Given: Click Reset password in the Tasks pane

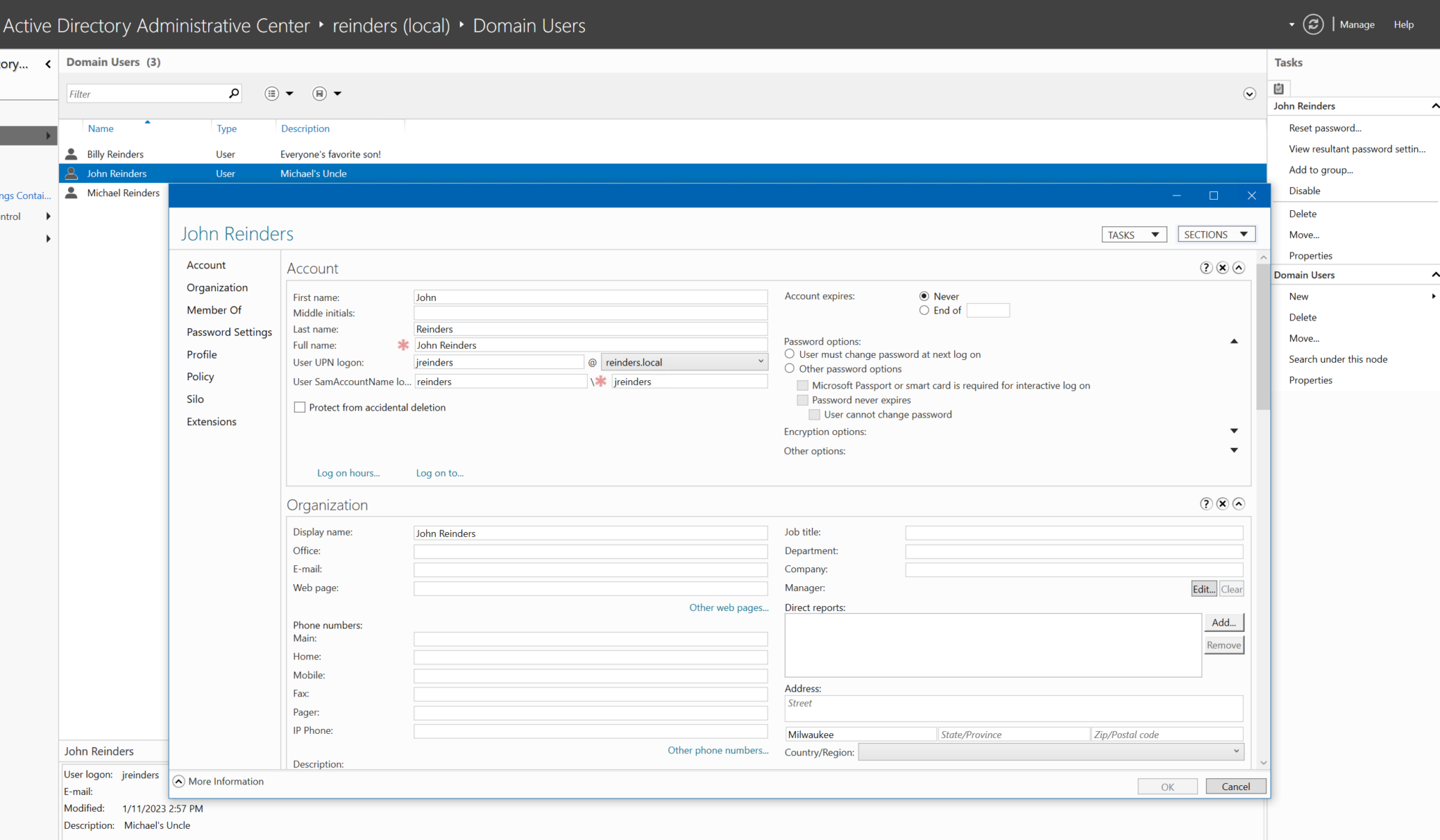Looking at the screenshot, I should click(x=1325, y=127).
